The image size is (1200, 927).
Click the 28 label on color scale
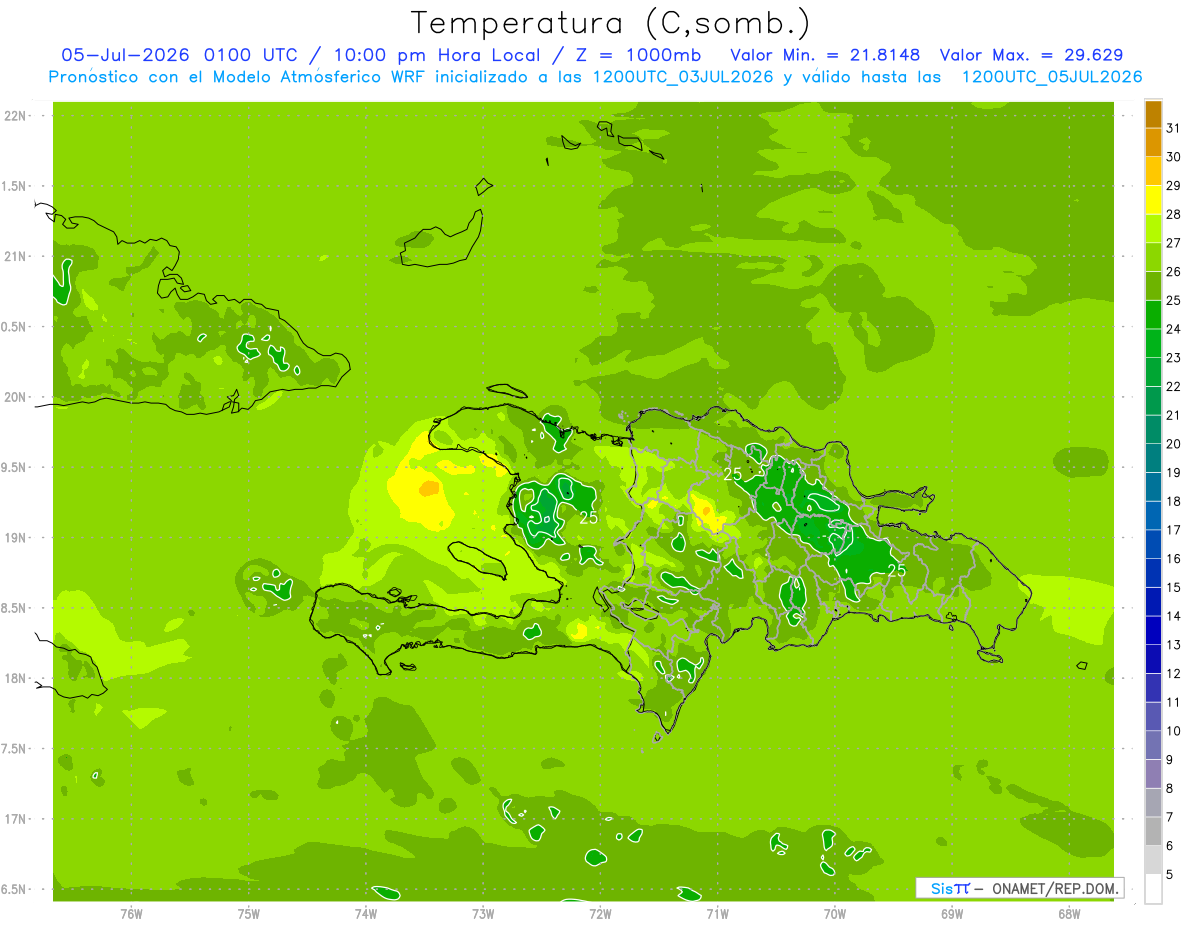coord(1174,214)
